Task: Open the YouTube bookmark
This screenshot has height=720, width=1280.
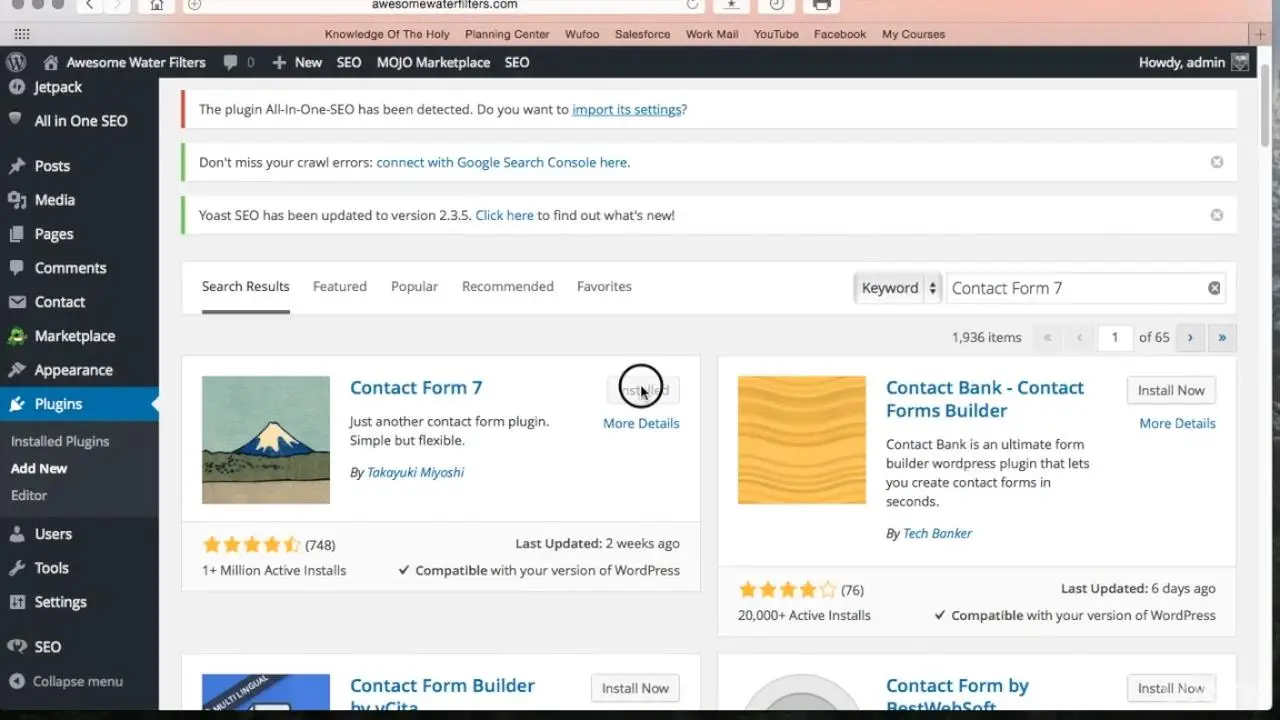Action: (776, 34)
